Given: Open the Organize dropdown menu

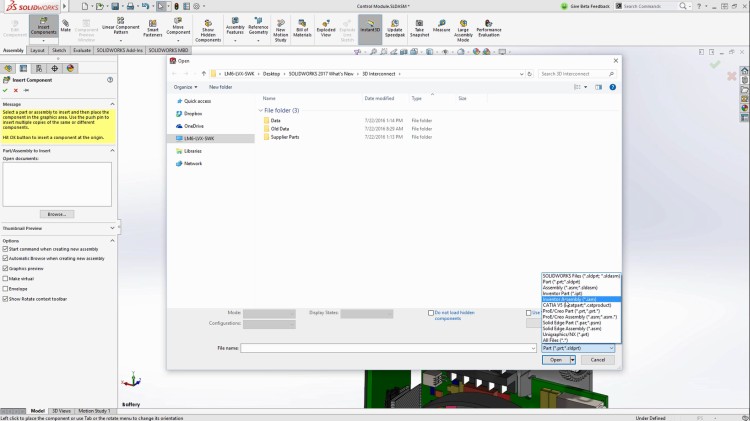Looking at the screenshot, I should (185, 87).
